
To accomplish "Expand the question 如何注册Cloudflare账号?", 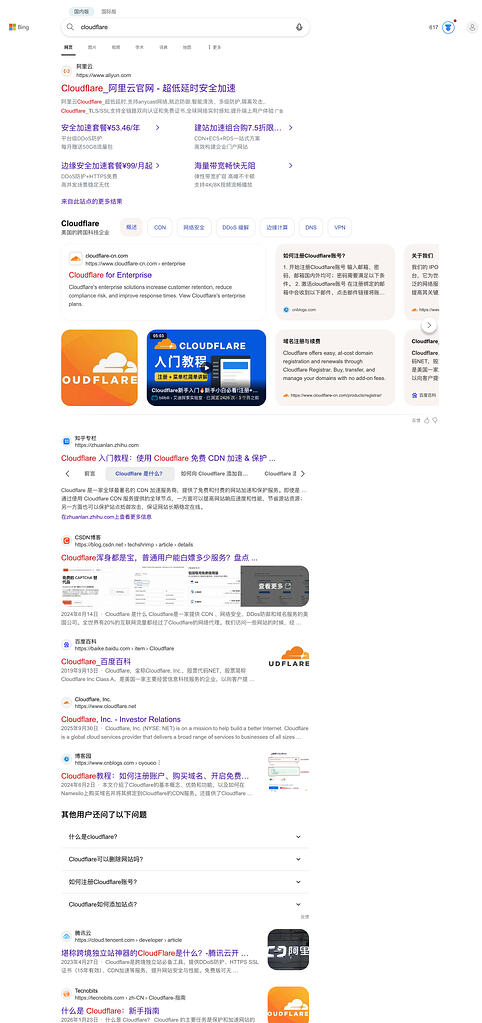I will coord(185,882).
